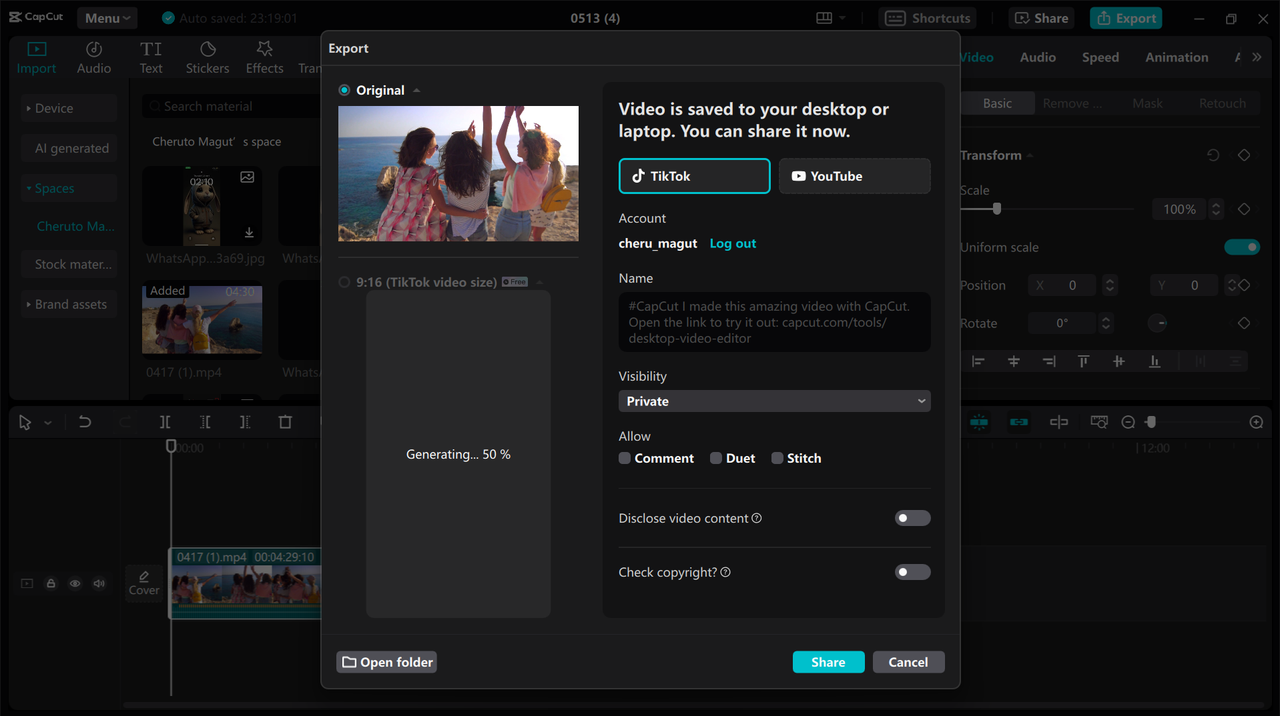Click the 0417 (1).mp4 media thumbnail
Image resolution: width=1280 pixels, height=716 pixels.
pos(202,320)
